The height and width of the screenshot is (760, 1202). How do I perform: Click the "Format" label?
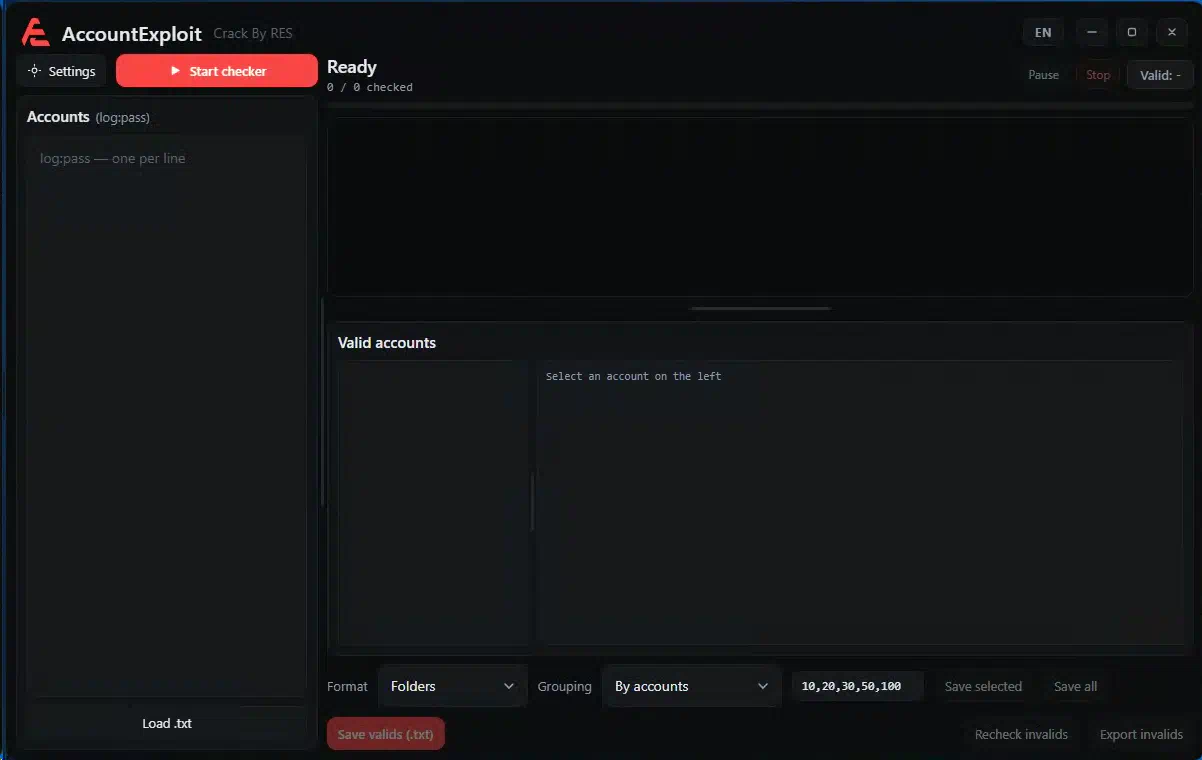pyautogui.click(x=347, y=686)
